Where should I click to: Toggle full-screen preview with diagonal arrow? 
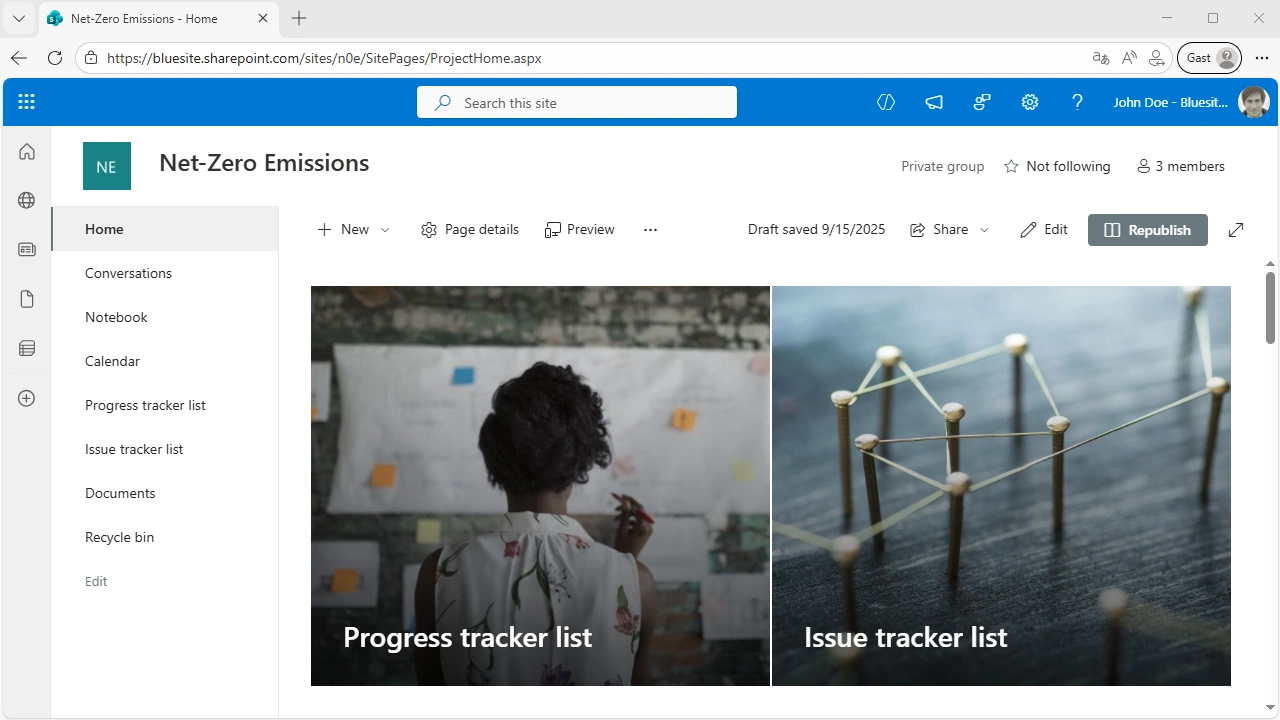(1235, 229)
